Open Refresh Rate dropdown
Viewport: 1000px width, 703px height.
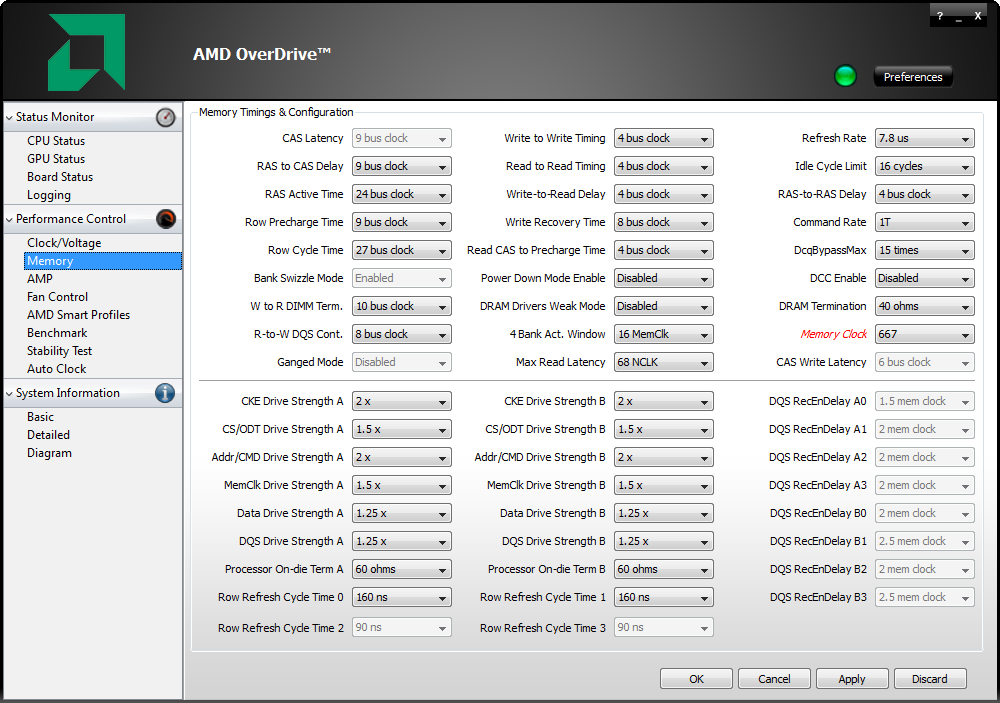925,138
